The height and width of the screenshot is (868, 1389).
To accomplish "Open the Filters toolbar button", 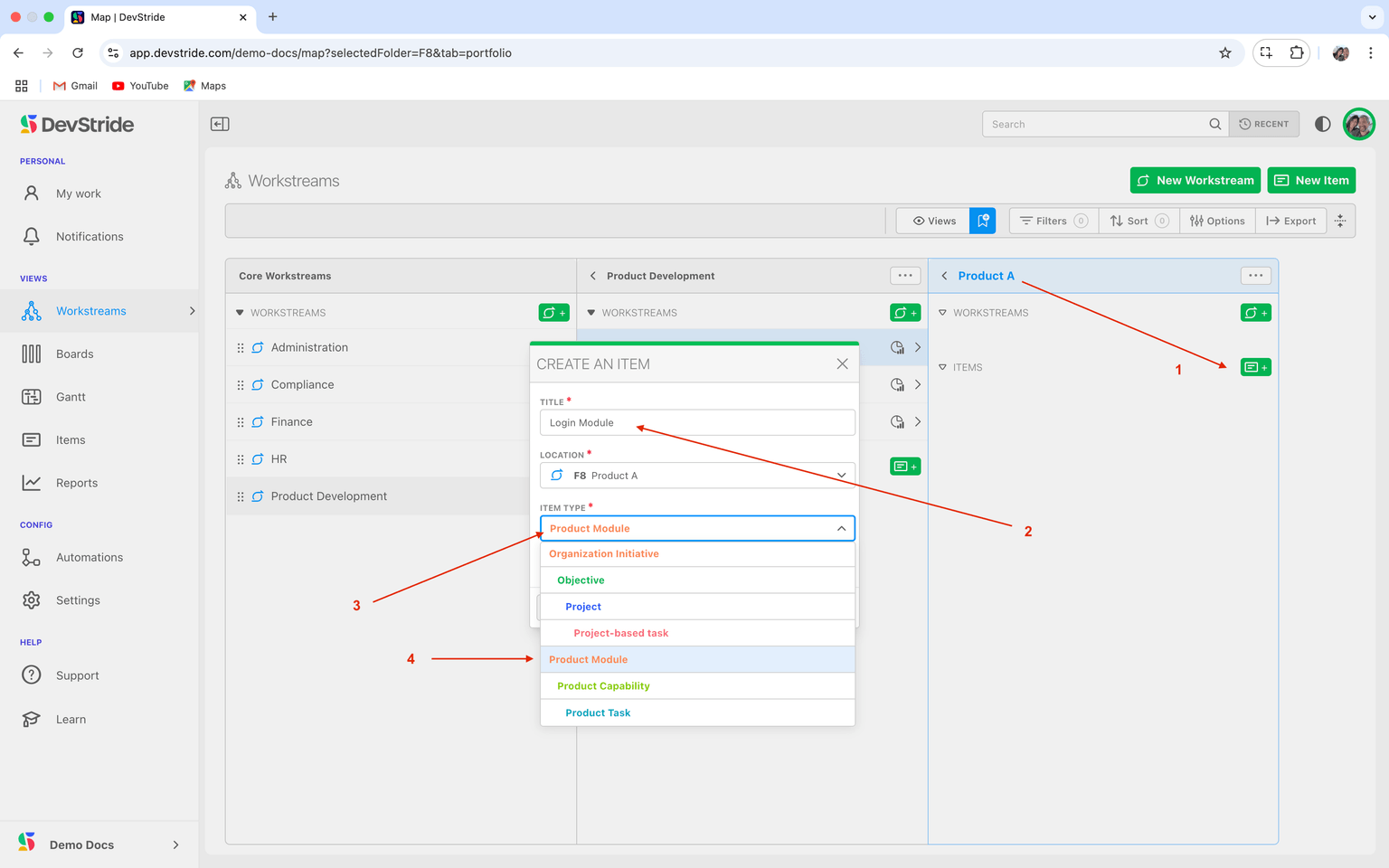I will (x=1054, y=221).
